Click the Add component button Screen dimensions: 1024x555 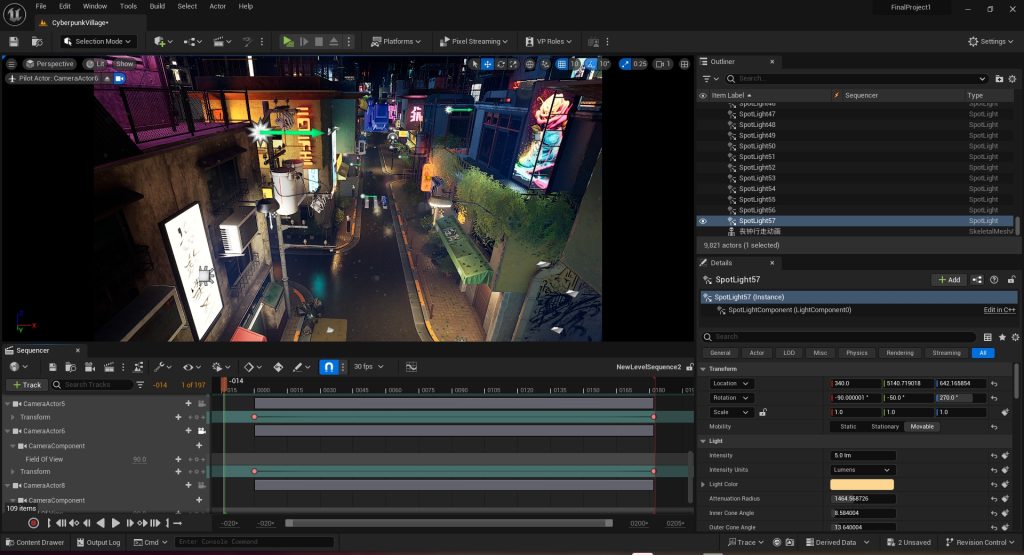pos(949,279)
